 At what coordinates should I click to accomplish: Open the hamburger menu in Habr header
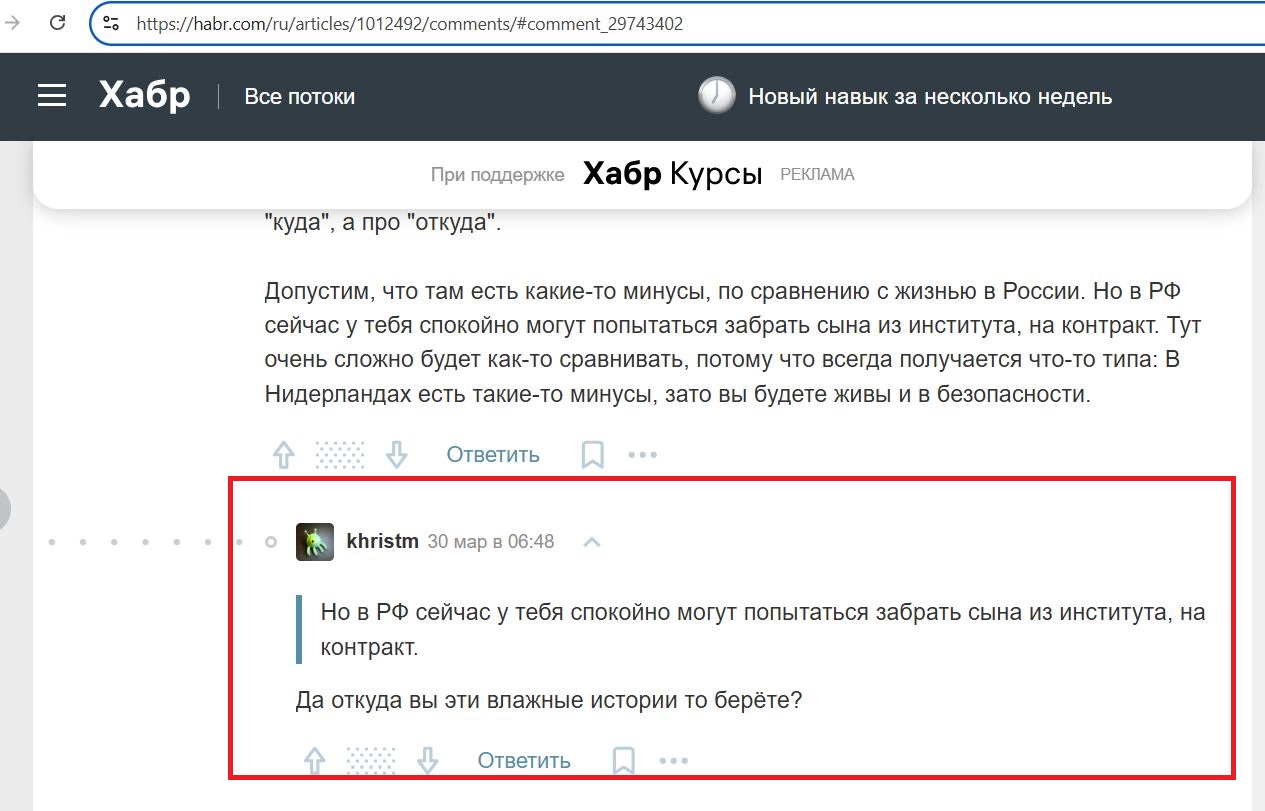pos(52,96)
